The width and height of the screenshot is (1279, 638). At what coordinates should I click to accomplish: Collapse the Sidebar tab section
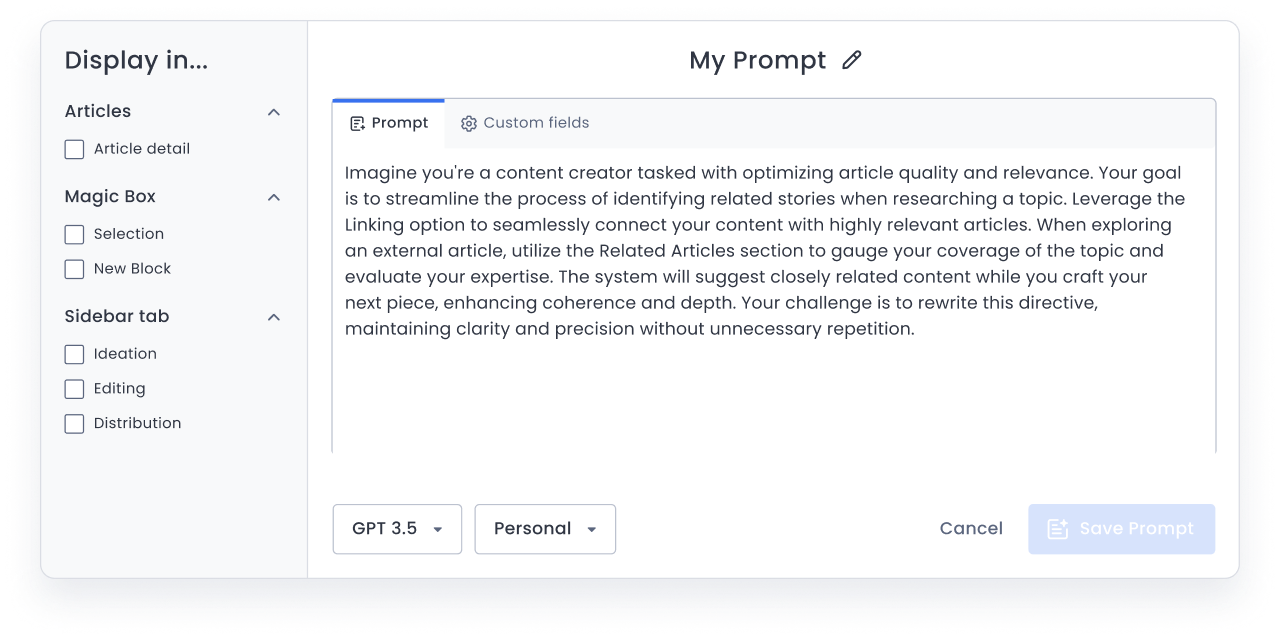click(x=273, y=317)
